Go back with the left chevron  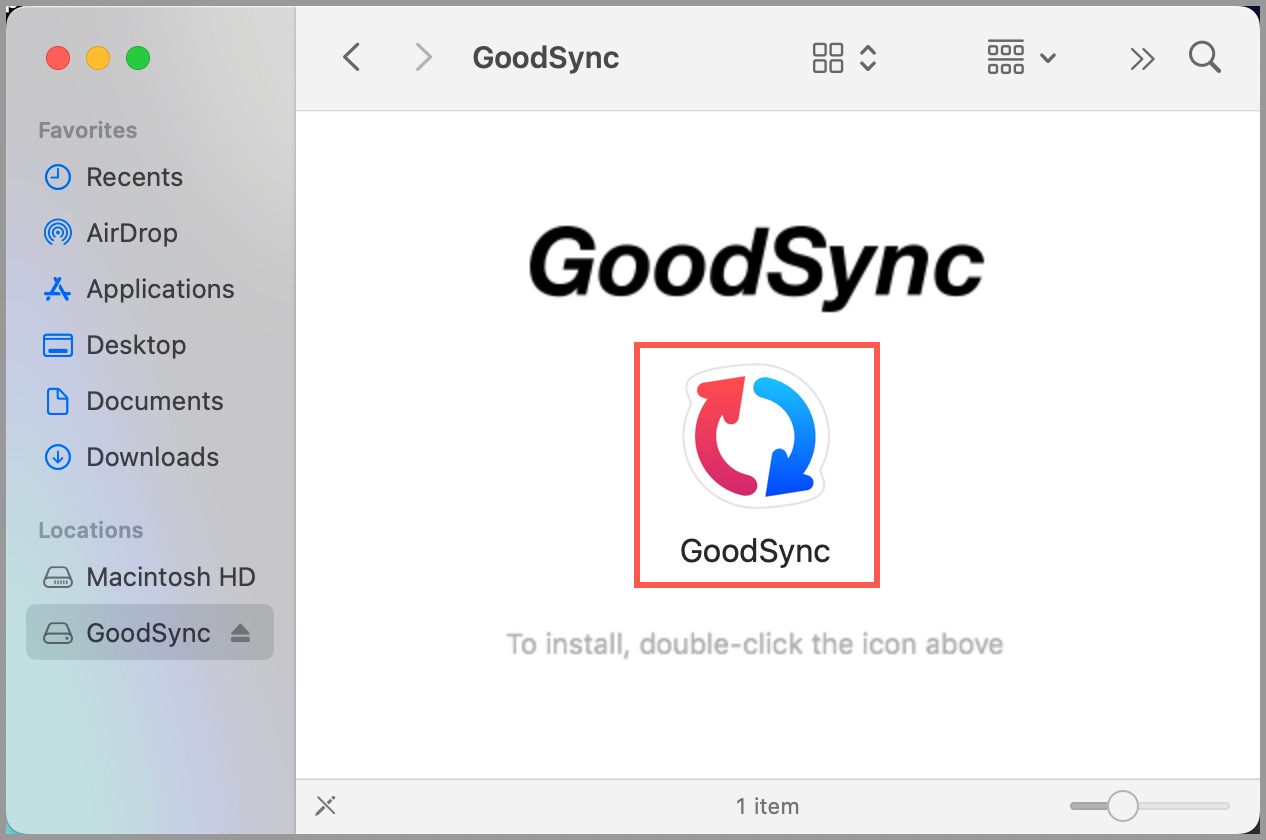click(351, 58)
